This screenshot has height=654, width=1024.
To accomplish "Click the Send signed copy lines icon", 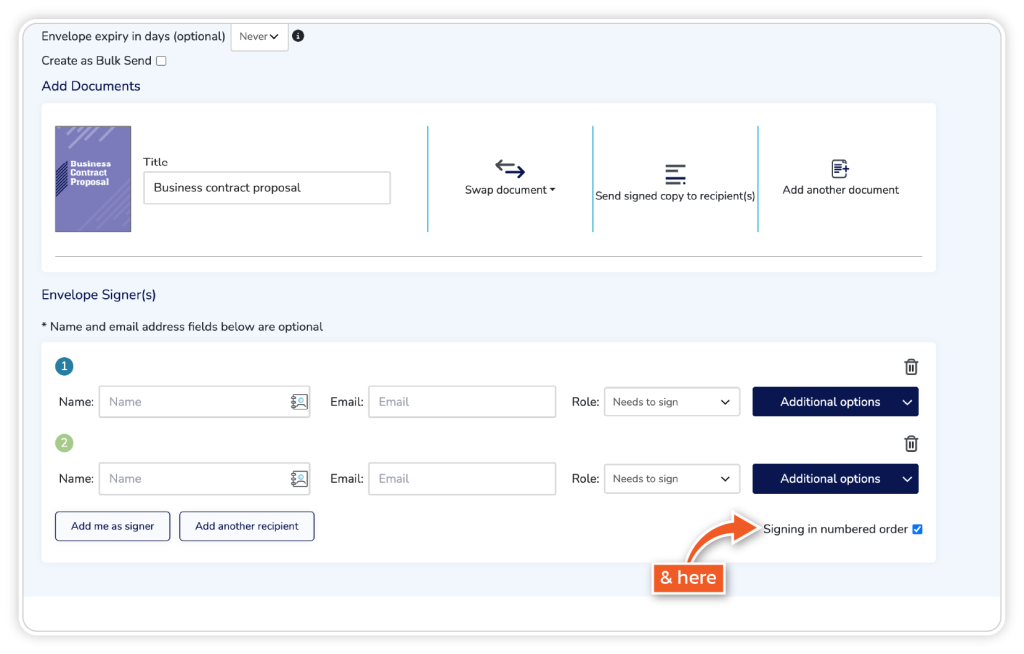I will (x=675, y=174).
